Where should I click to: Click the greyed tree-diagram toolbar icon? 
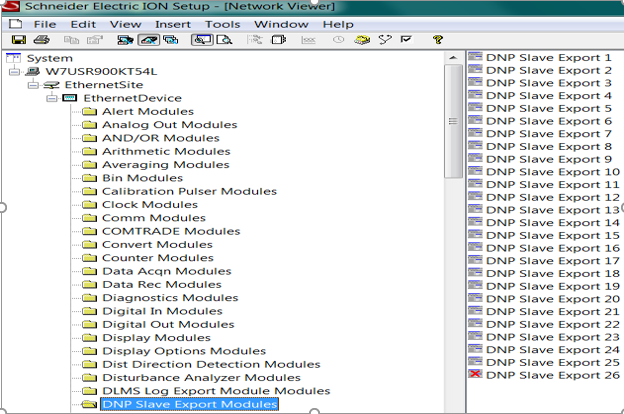(x=255, y=40)
